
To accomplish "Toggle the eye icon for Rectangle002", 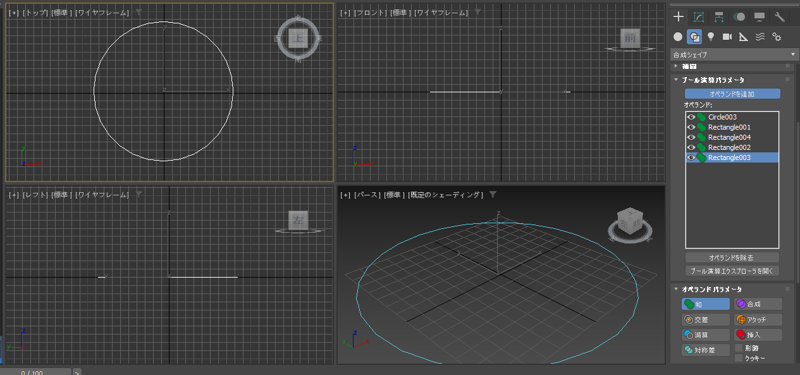I will pos(691,147).
